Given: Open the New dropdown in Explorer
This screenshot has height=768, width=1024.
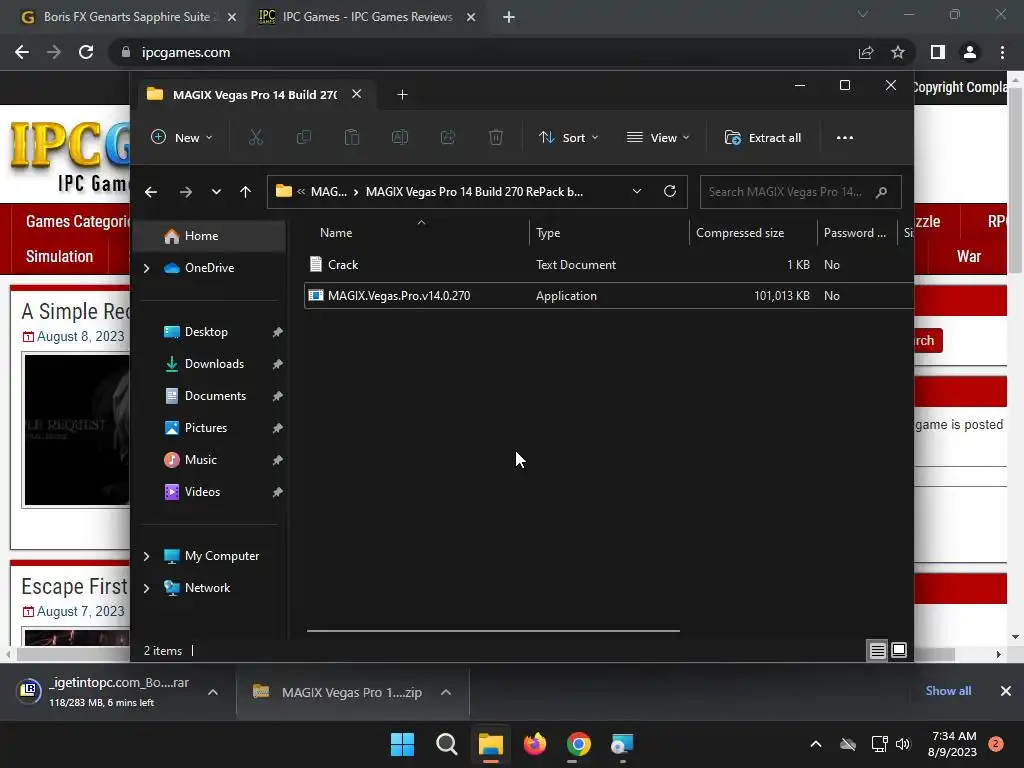Looking at the screenshot, I should (182, 138).
